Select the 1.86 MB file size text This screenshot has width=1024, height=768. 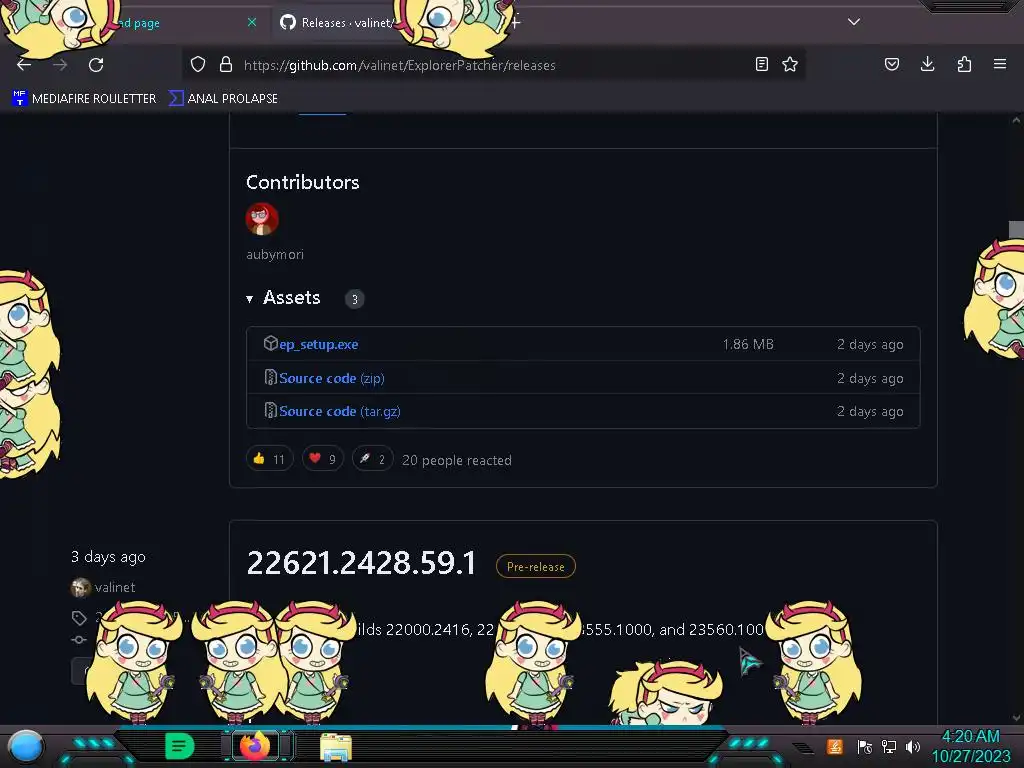coord(748,344)
